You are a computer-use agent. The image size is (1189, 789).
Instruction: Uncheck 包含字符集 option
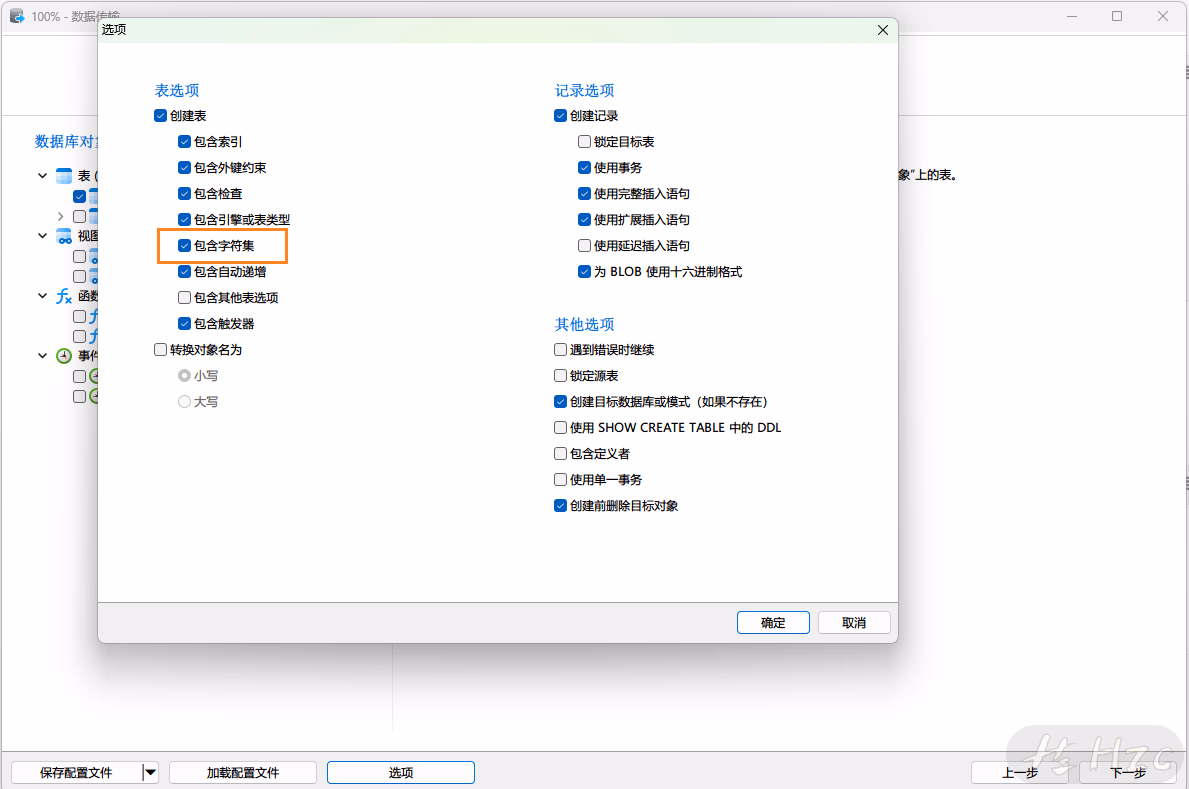point(184,246)
